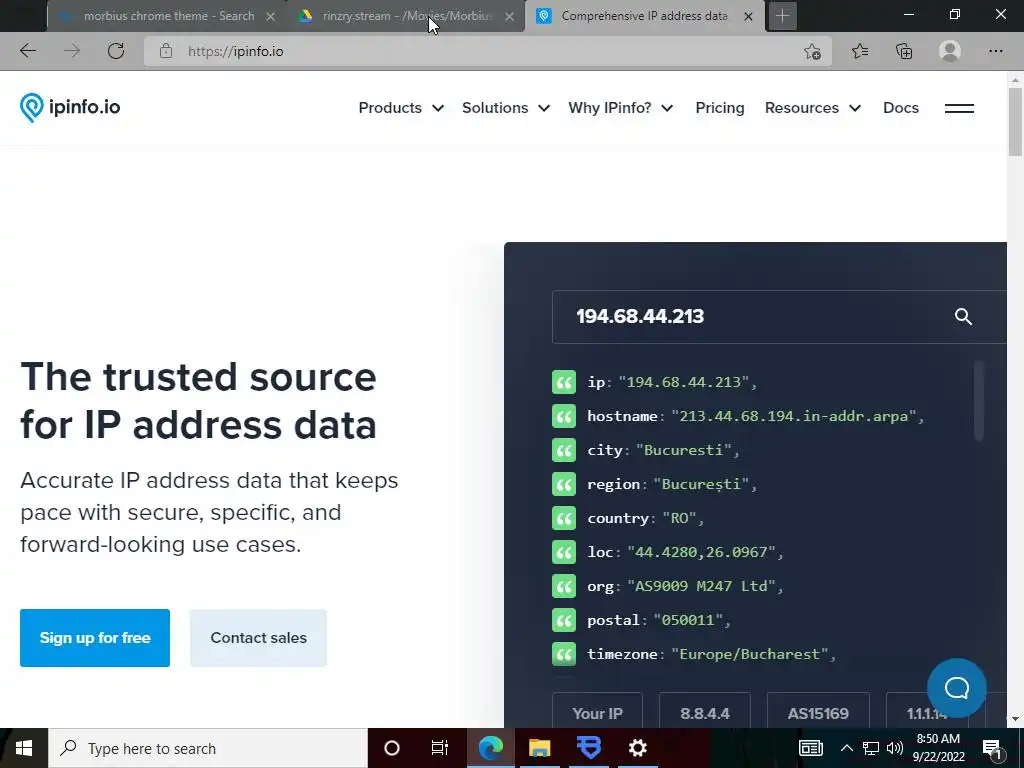Viewport: 1024px width, 768px height.
Task: Open the Collections icon
Action: (904, 51)
